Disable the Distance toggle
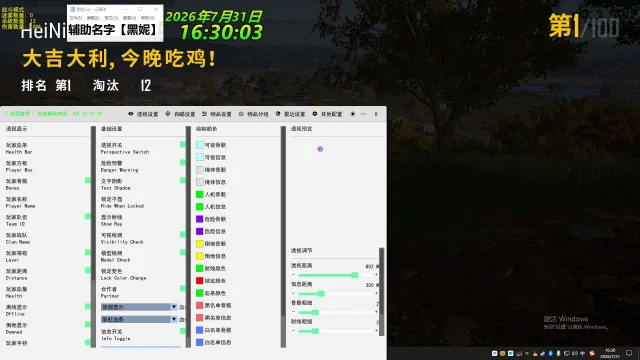This screenshot has width=640, height=360. pyautogui.click(x=87, y=271)
